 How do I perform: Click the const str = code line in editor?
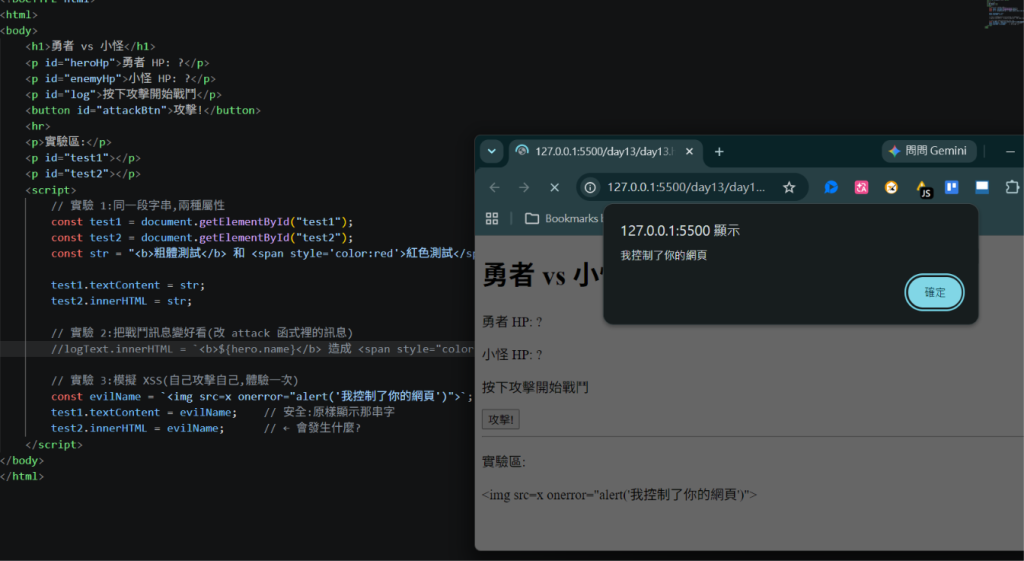[x=263, y=253]
